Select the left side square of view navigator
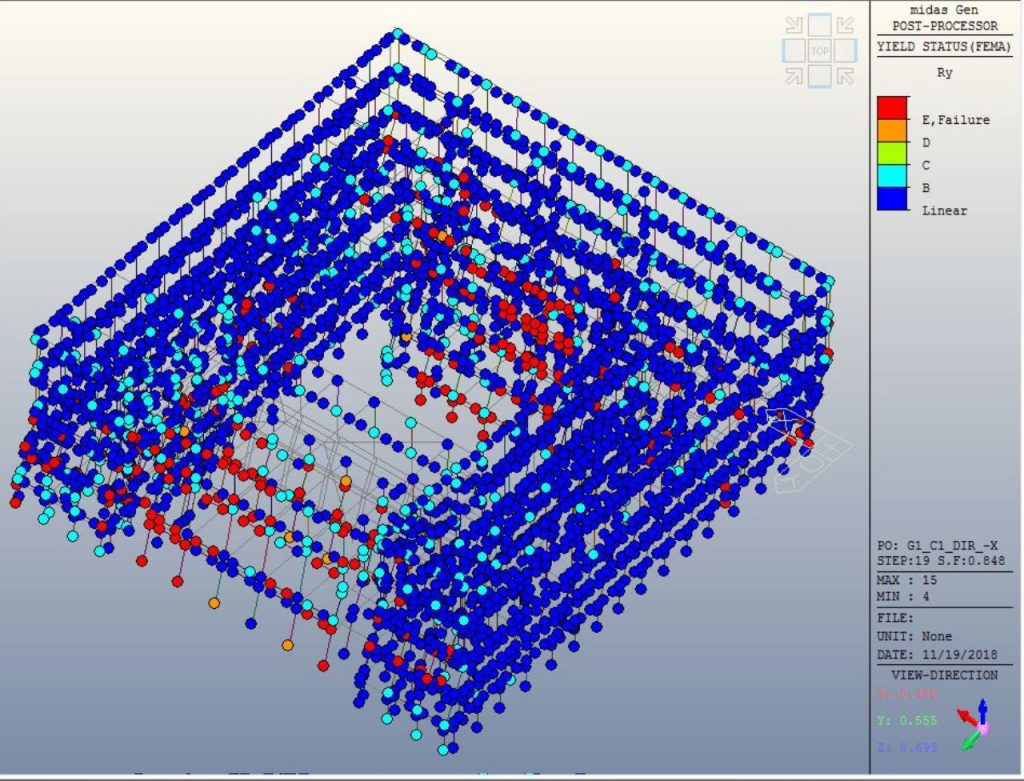The image size is (1024, 781). [793, 50]
